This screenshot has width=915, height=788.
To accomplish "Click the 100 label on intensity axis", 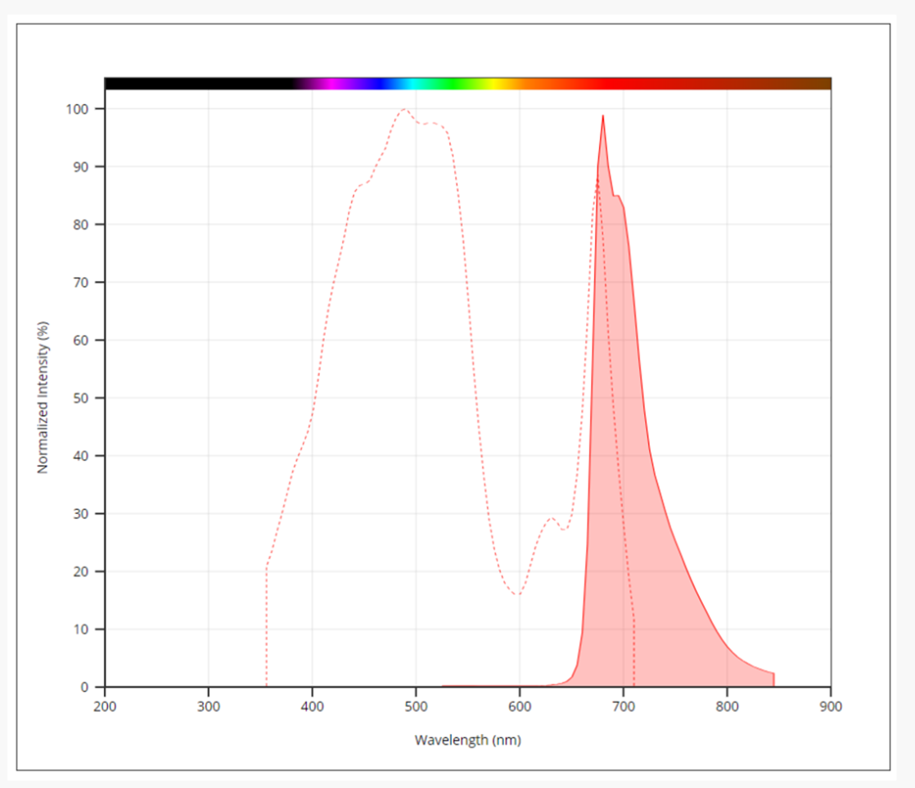I will click(x=77, y=109).
